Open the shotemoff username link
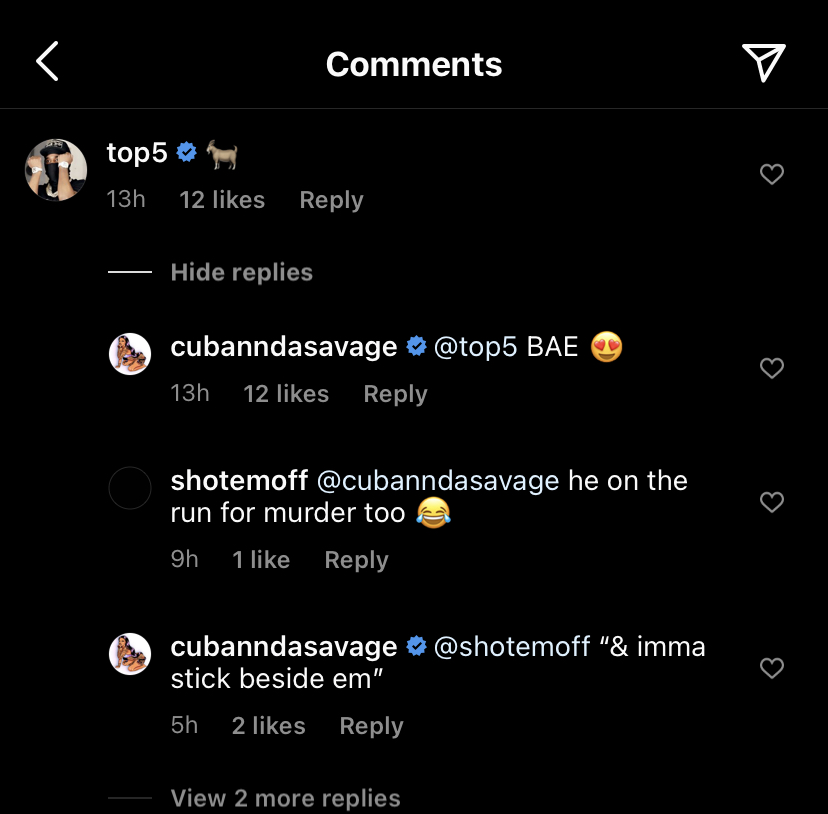828x814 pixels. tap(239, 480)
